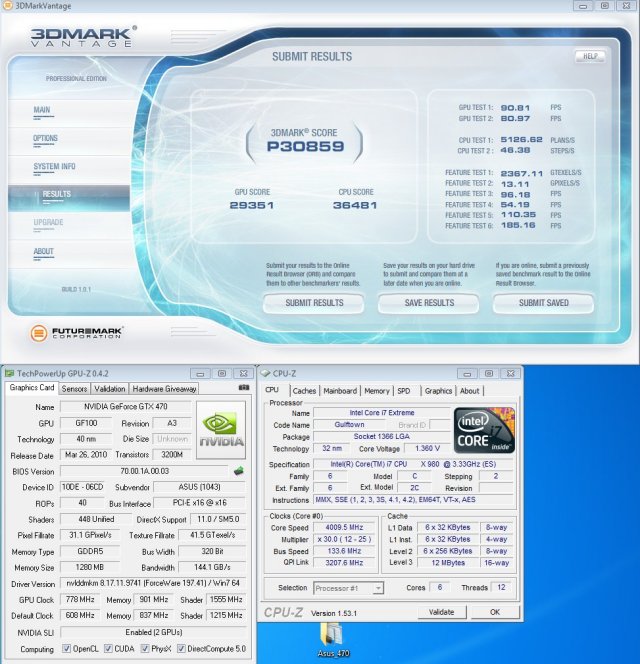Click the GPU-Z Name field showing GTX 470

click(x=125, y=407)
